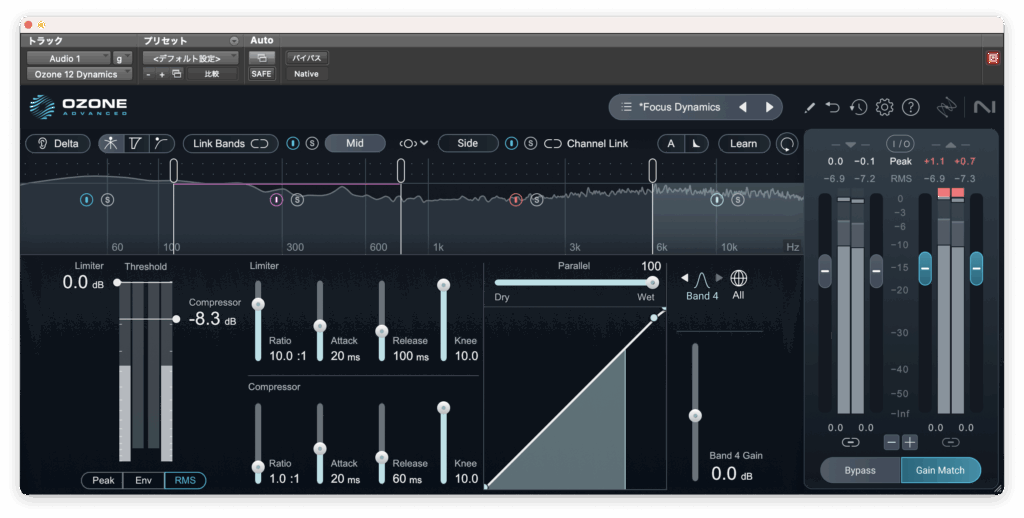Click the undo arrow icon
1024x518 pixels.
point(833,107)
